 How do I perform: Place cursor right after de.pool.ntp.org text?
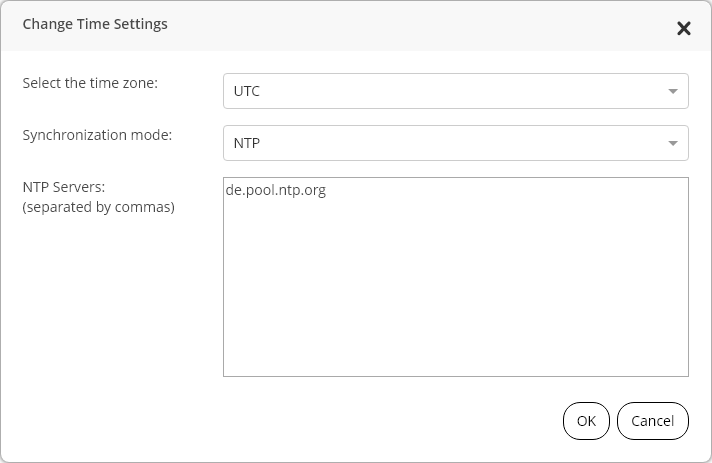pos(327,190)
